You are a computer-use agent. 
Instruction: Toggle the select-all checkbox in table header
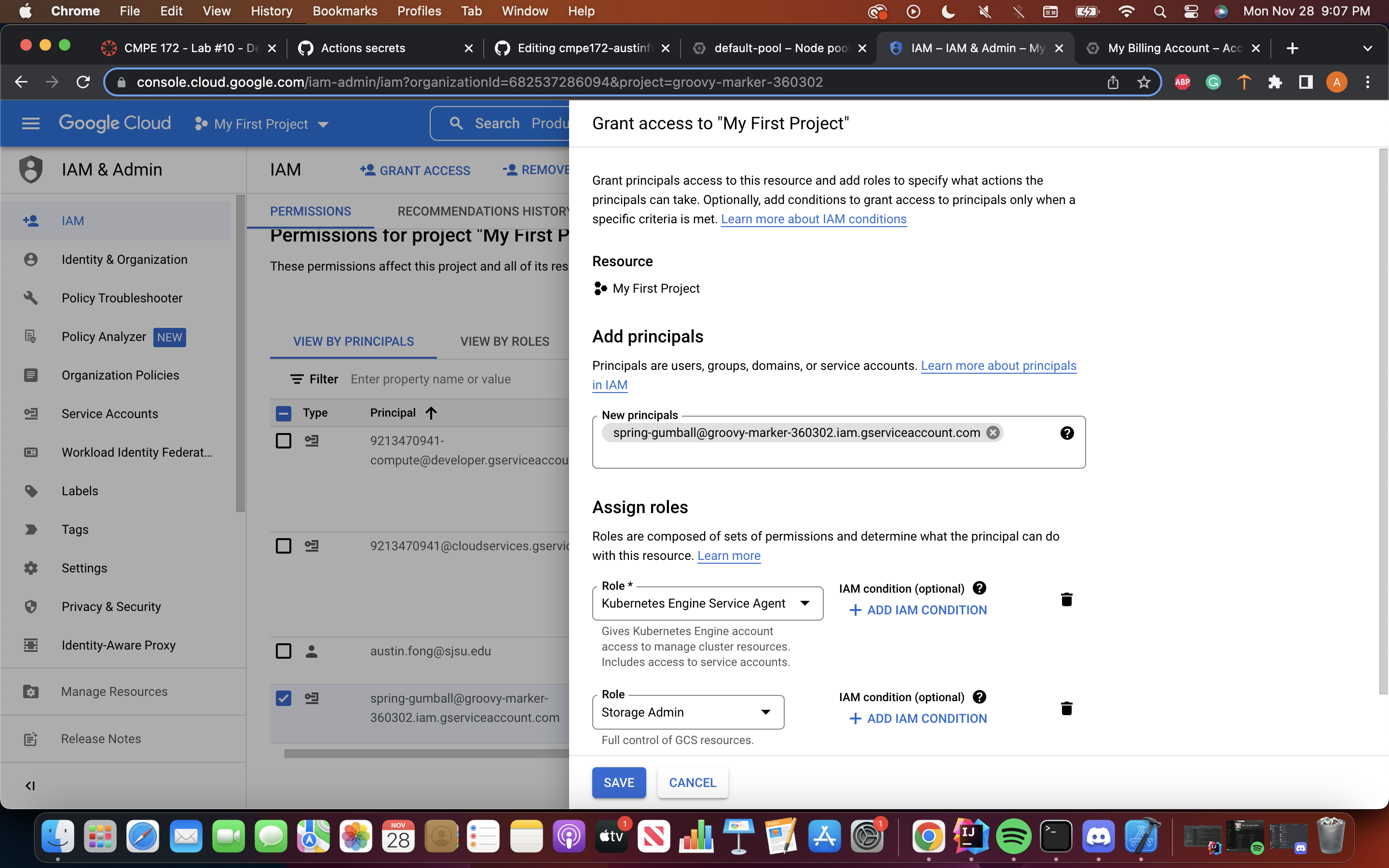tap(284, 413)
